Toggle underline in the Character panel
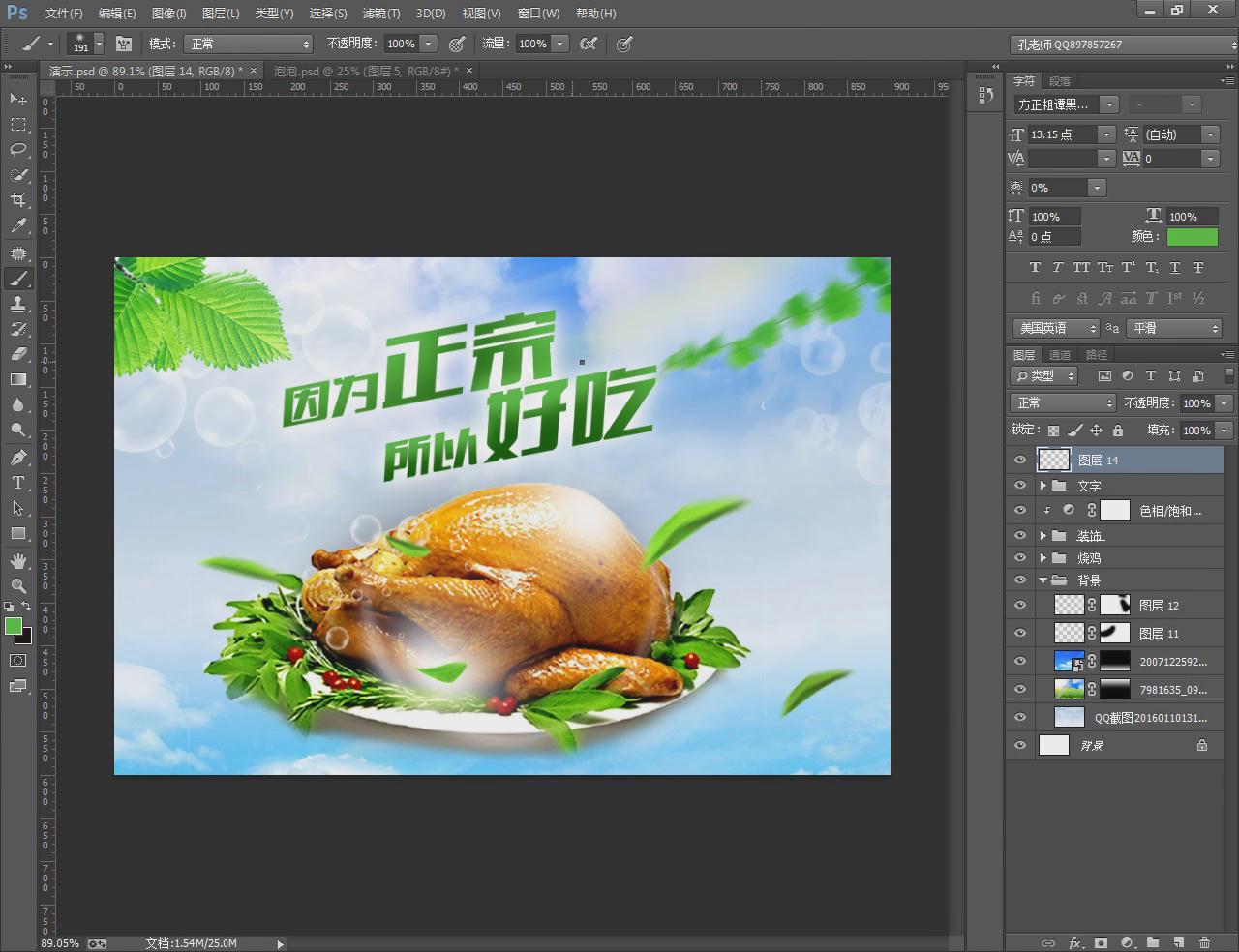Image resolution: width=1239 pixels, height=952 pixels. click(x=1175, y=267)
